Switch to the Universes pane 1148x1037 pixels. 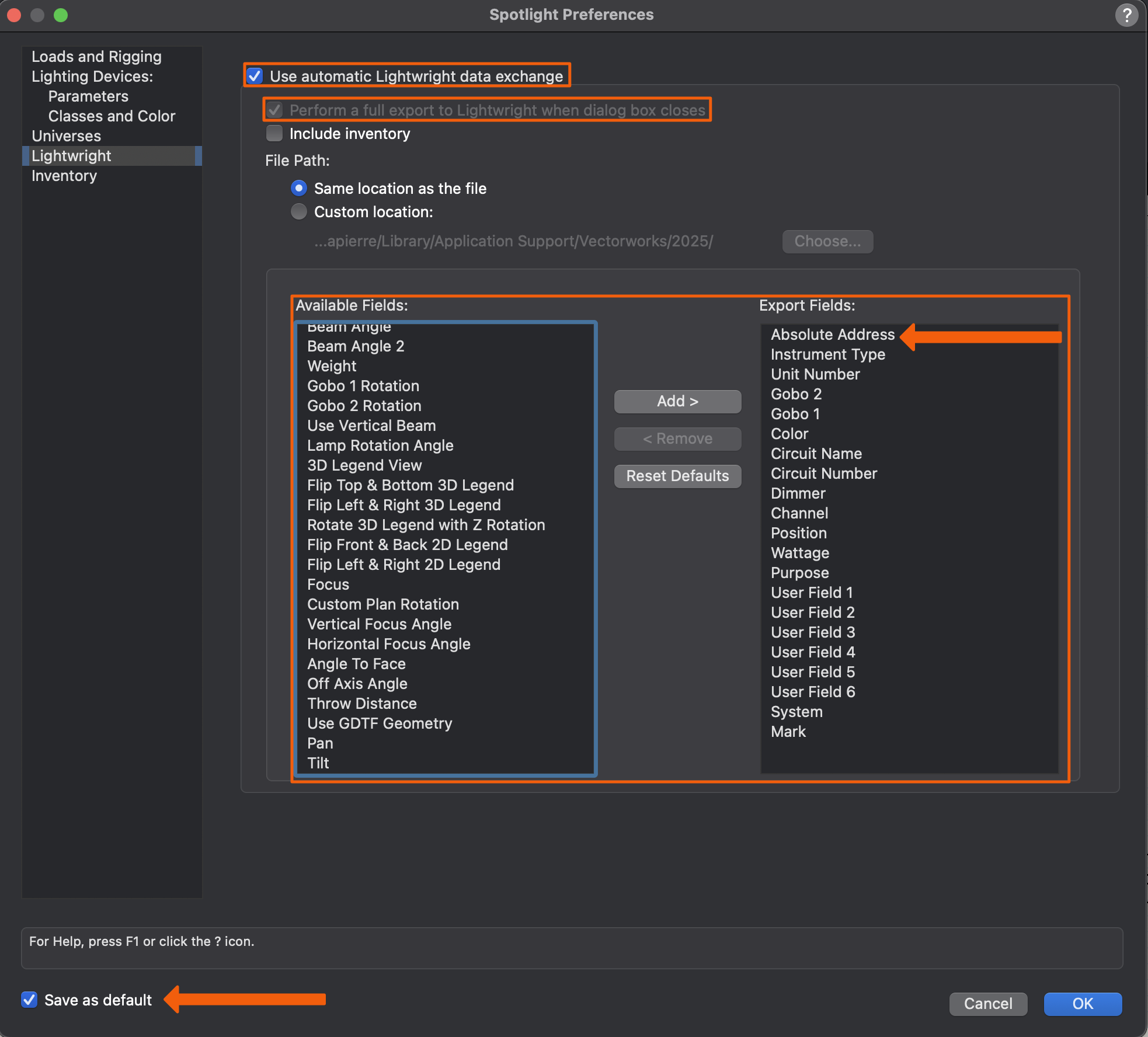click(66, 136)
